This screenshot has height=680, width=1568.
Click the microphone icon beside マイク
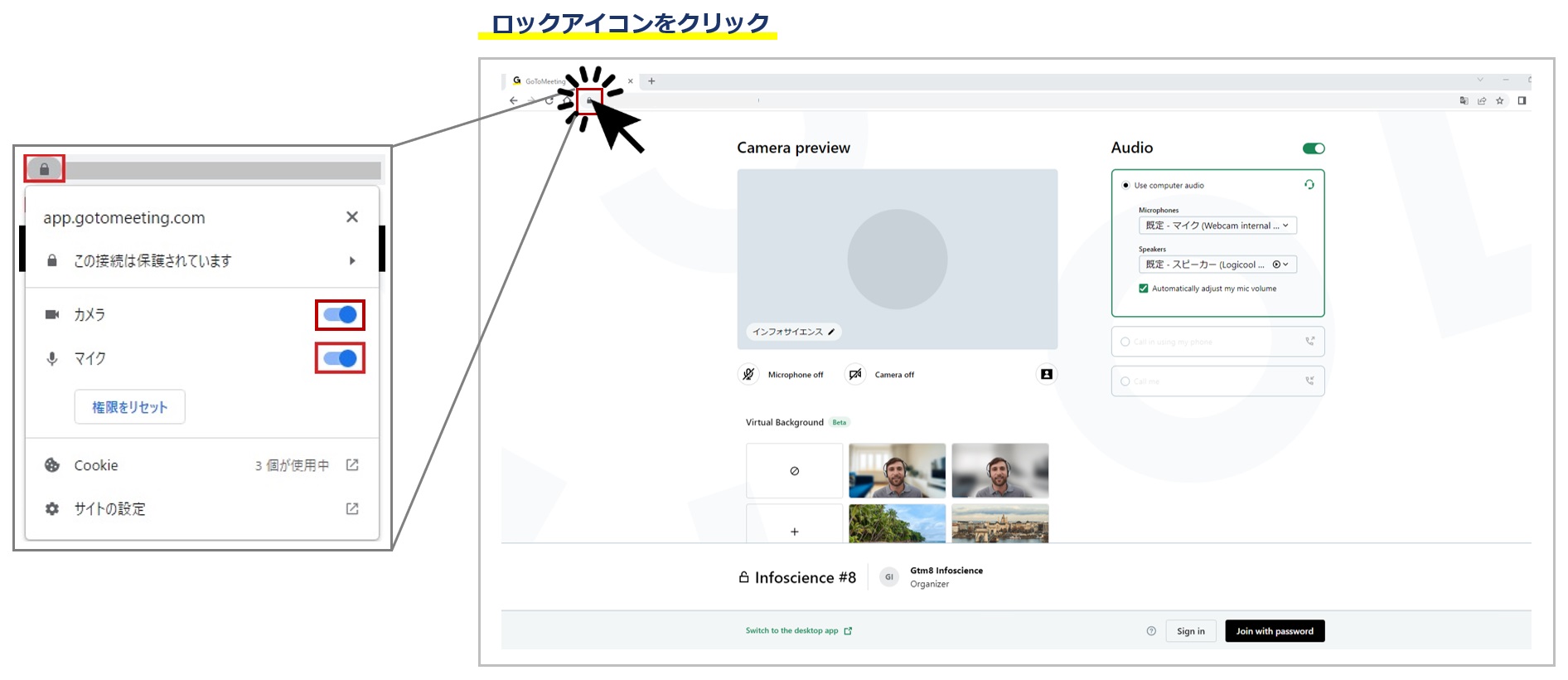tap(52, 358)
